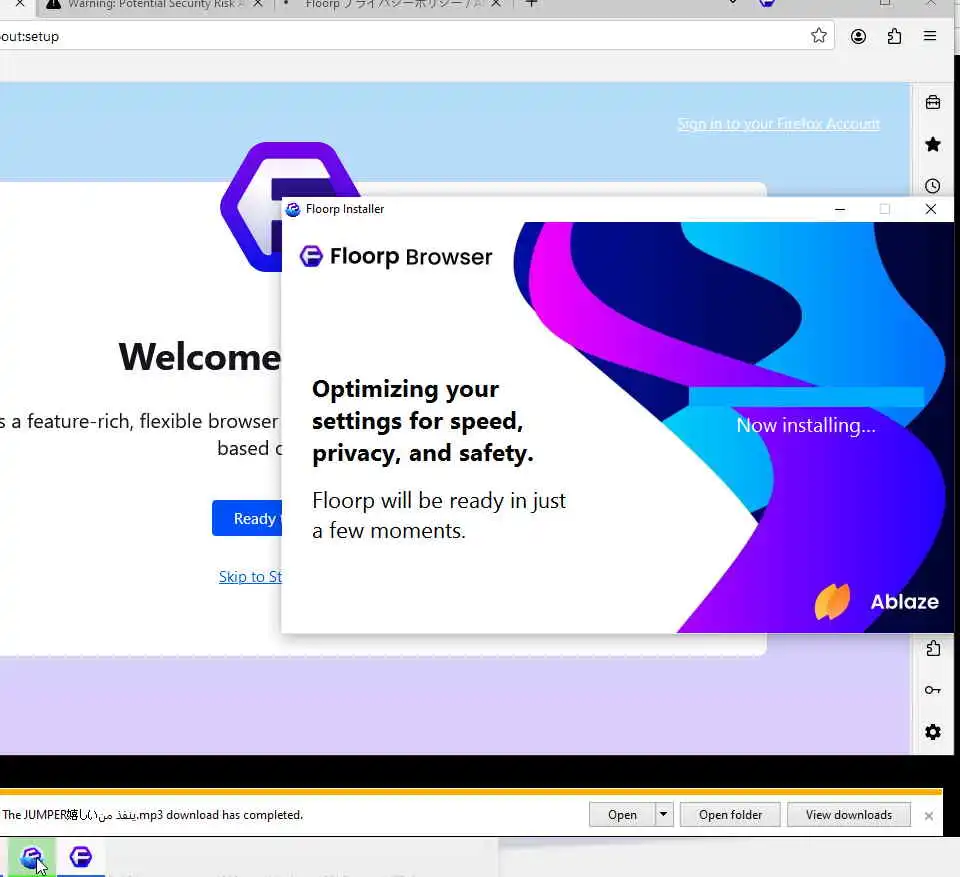Switch to Warning: Potential Security Risk tab
Image resolution: width=960 pixels, height=877 pixels.
pyautogui.click(x=151, y=5)
